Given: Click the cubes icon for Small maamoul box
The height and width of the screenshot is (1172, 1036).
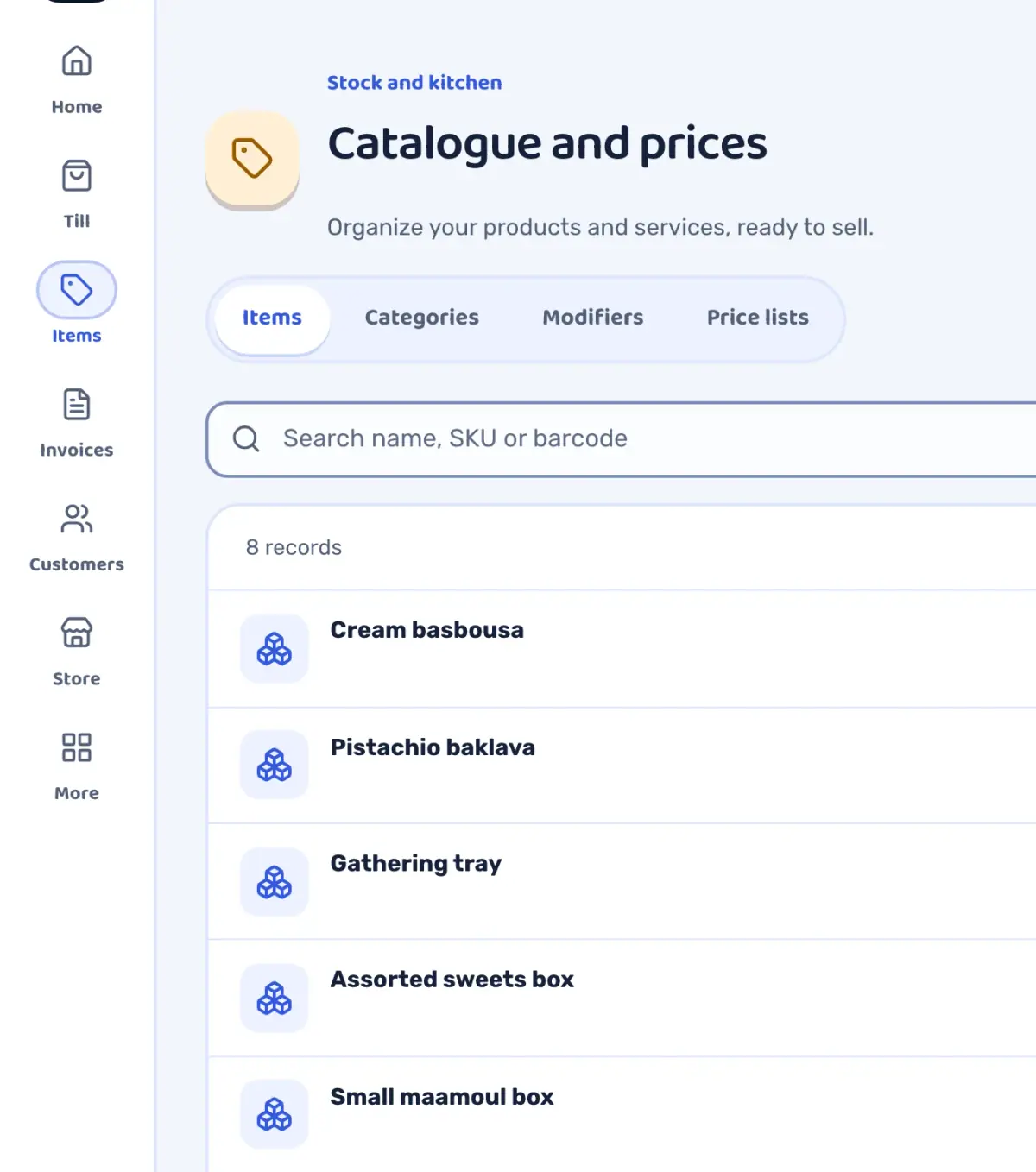Looking at the screenshot, I should (275, 1114).
